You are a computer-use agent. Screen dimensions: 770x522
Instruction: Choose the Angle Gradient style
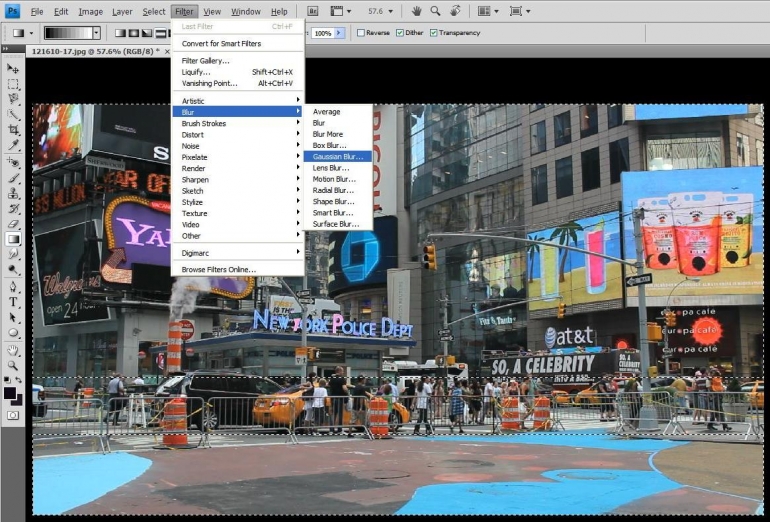(x=147, y=33)
